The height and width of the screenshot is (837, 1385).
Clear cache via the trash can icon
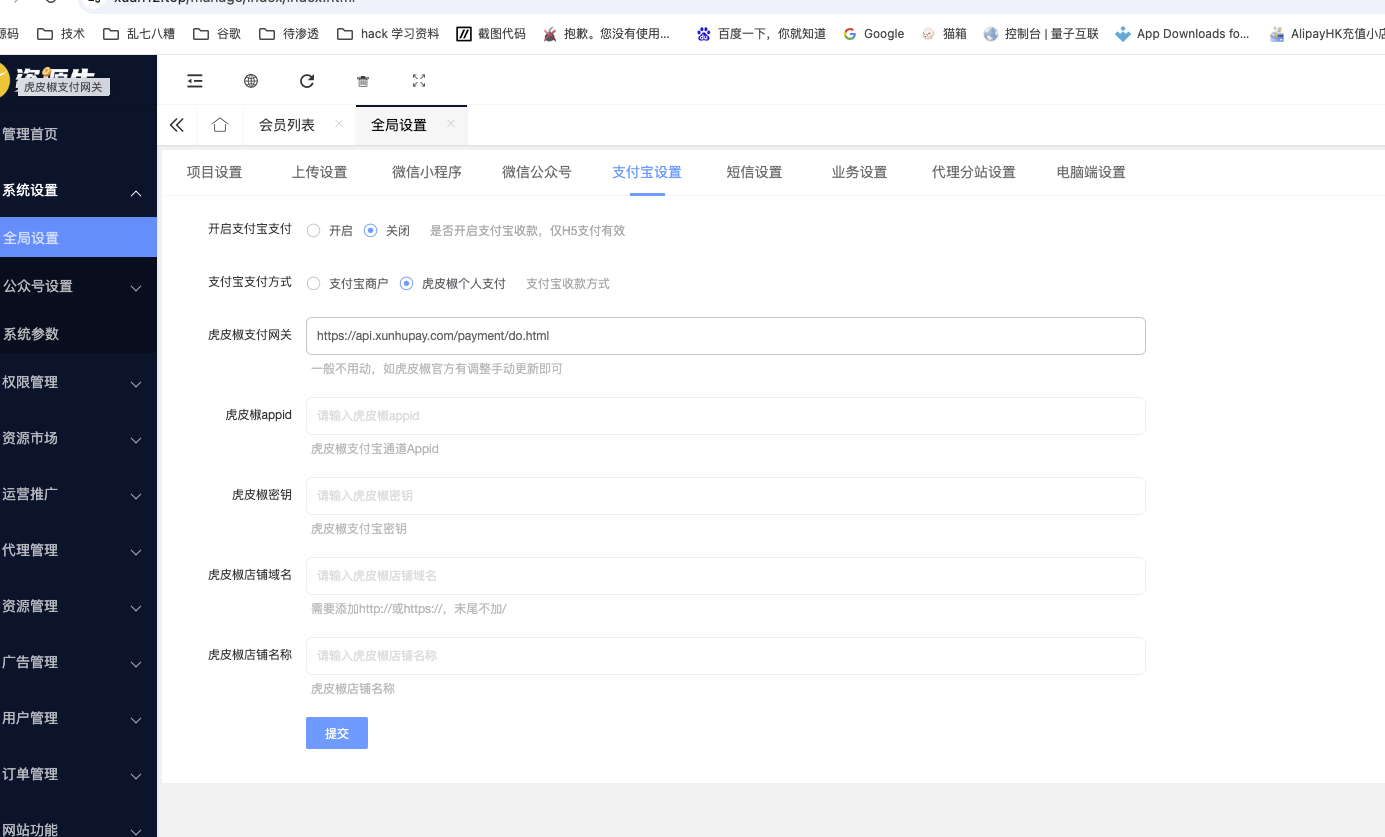coord(362,80)
